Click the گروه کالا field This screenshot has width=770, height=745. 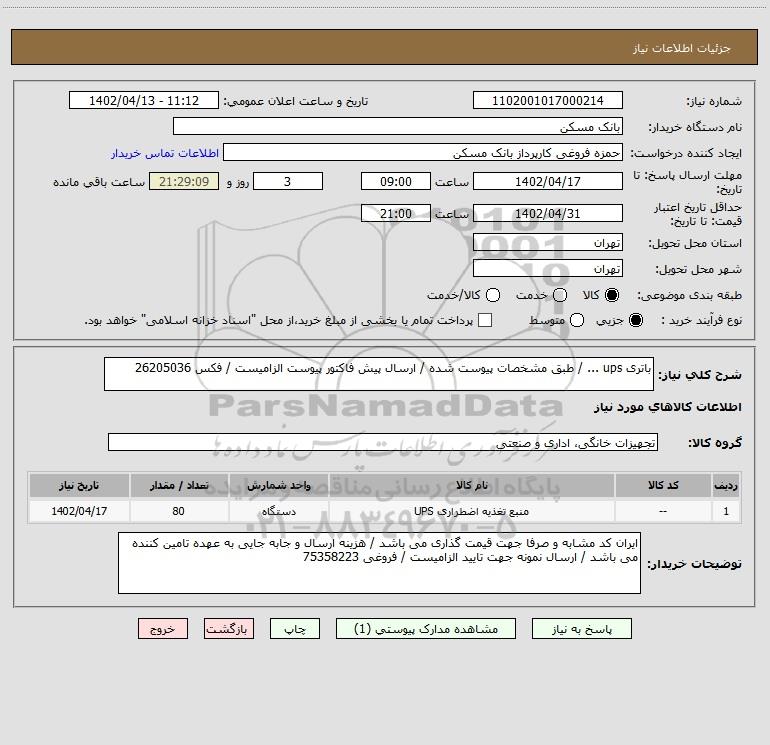coord(382,442)
